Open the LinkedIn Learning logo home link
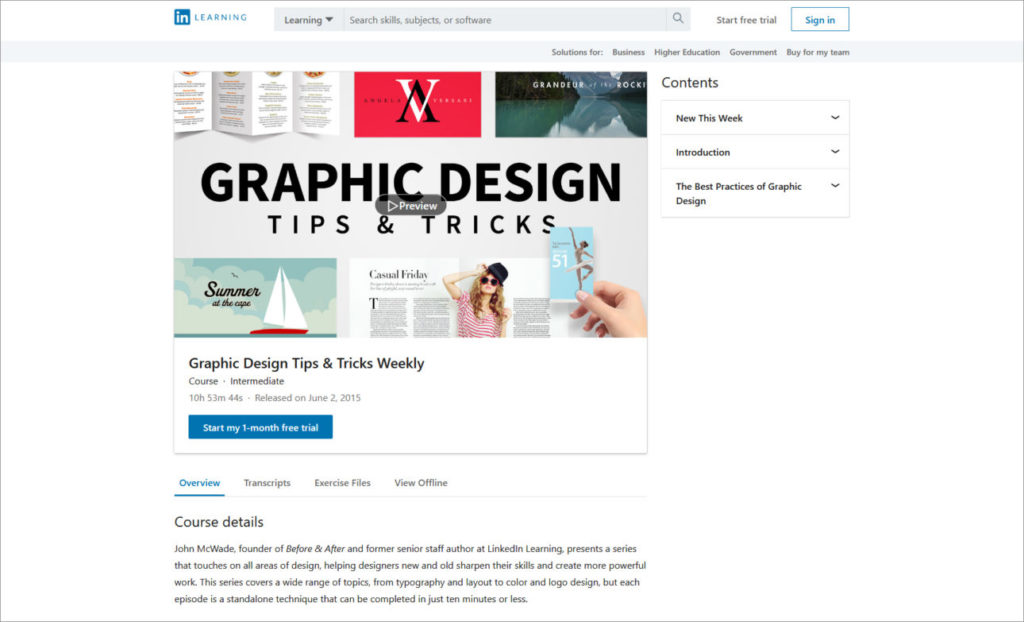1024x622 pixels. [210, 18]
